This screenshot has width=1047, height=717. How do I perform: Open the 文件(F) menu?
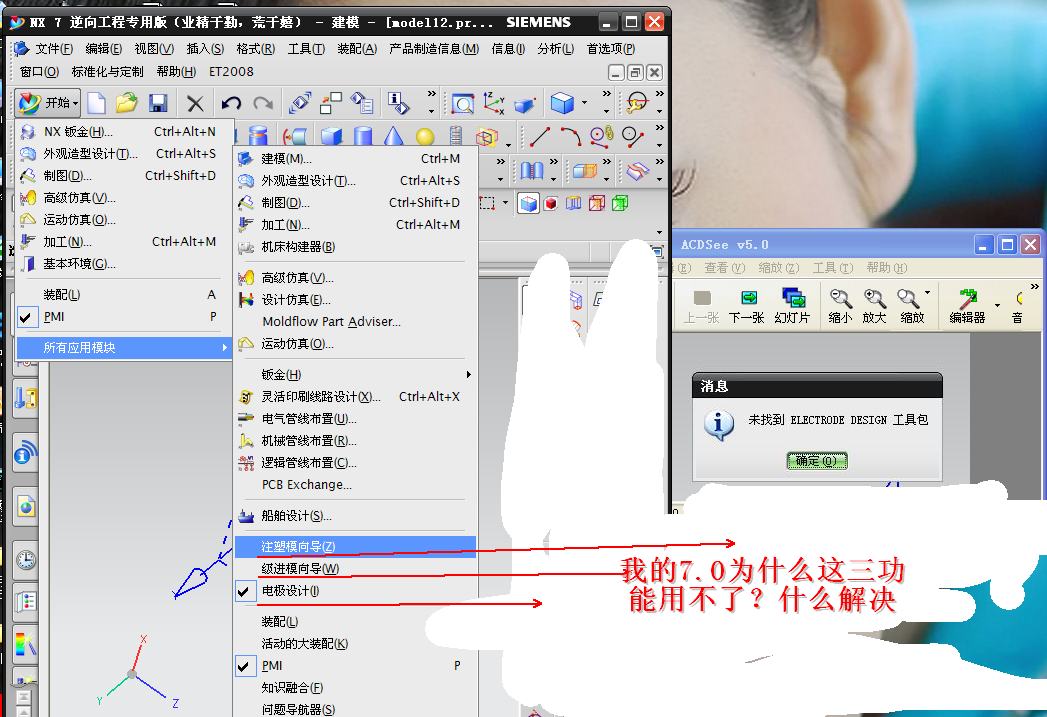pyautogui.click(x=53, y=49)
